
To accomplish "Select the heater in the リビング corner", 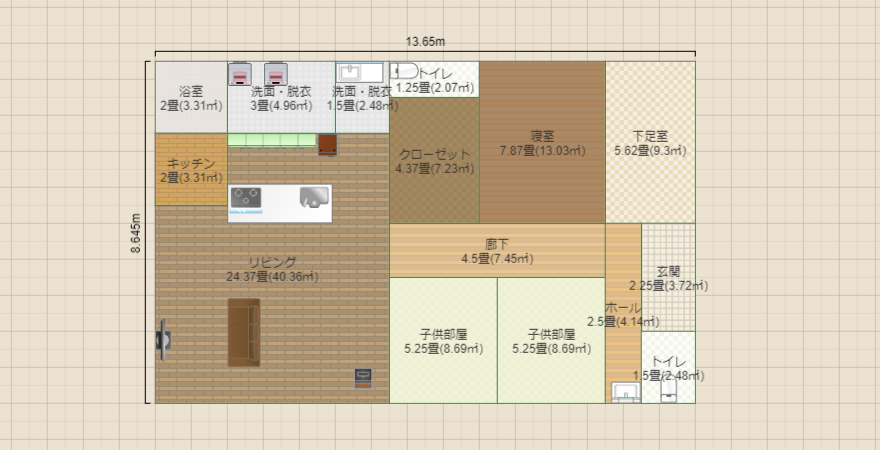I will point(363,378).
